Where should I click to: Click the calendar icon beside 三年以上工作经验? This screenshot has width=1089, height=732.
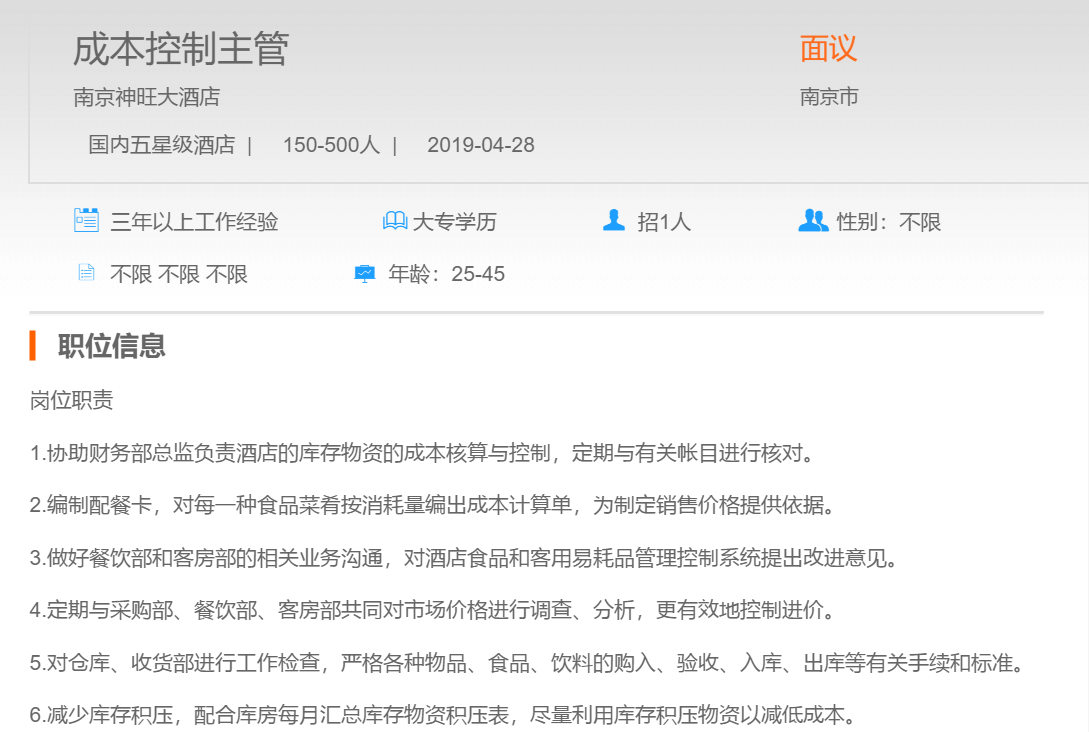pyautogui.click(x=86, y=220)
